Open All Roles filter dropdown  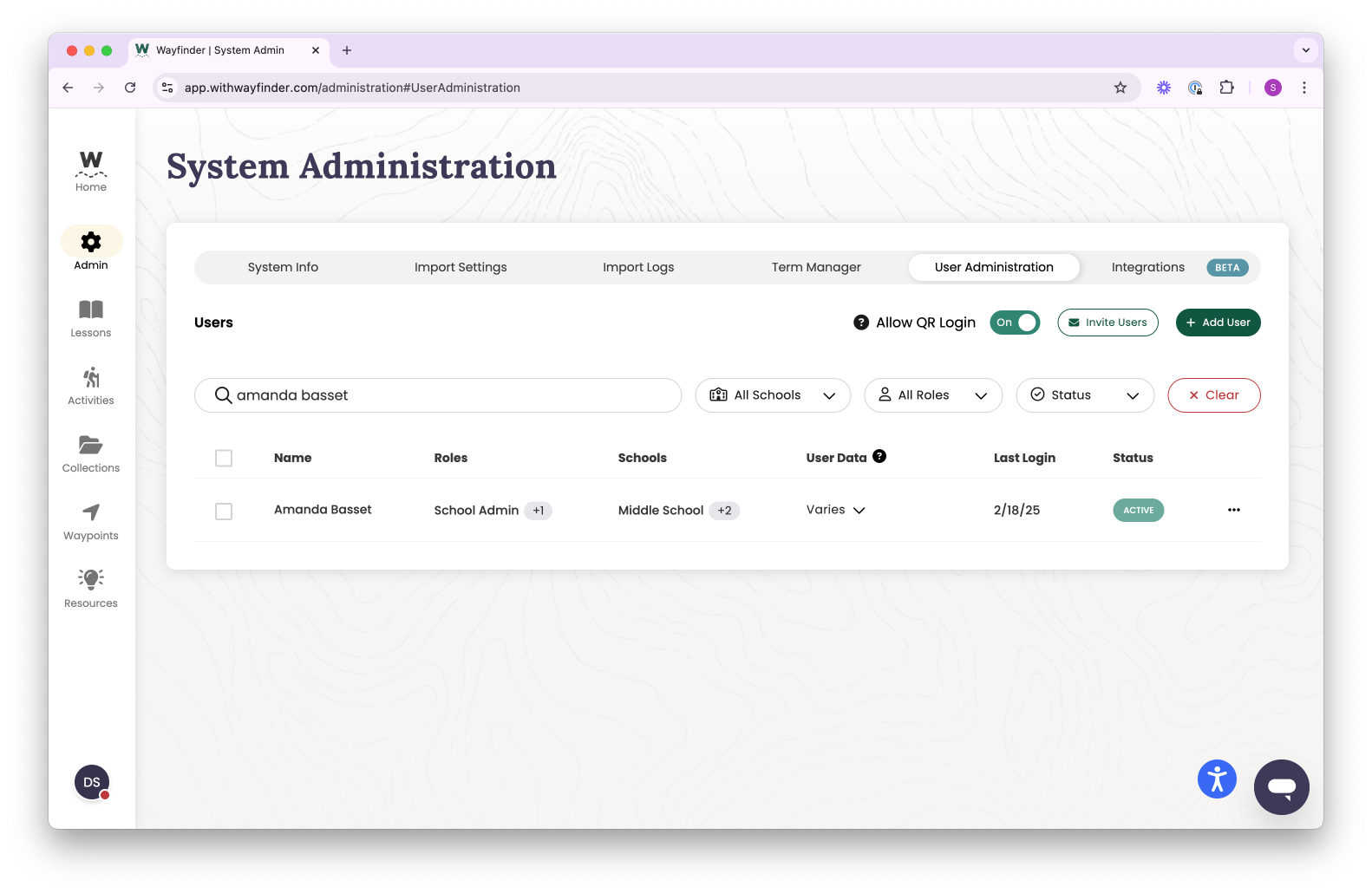[933, 395]
